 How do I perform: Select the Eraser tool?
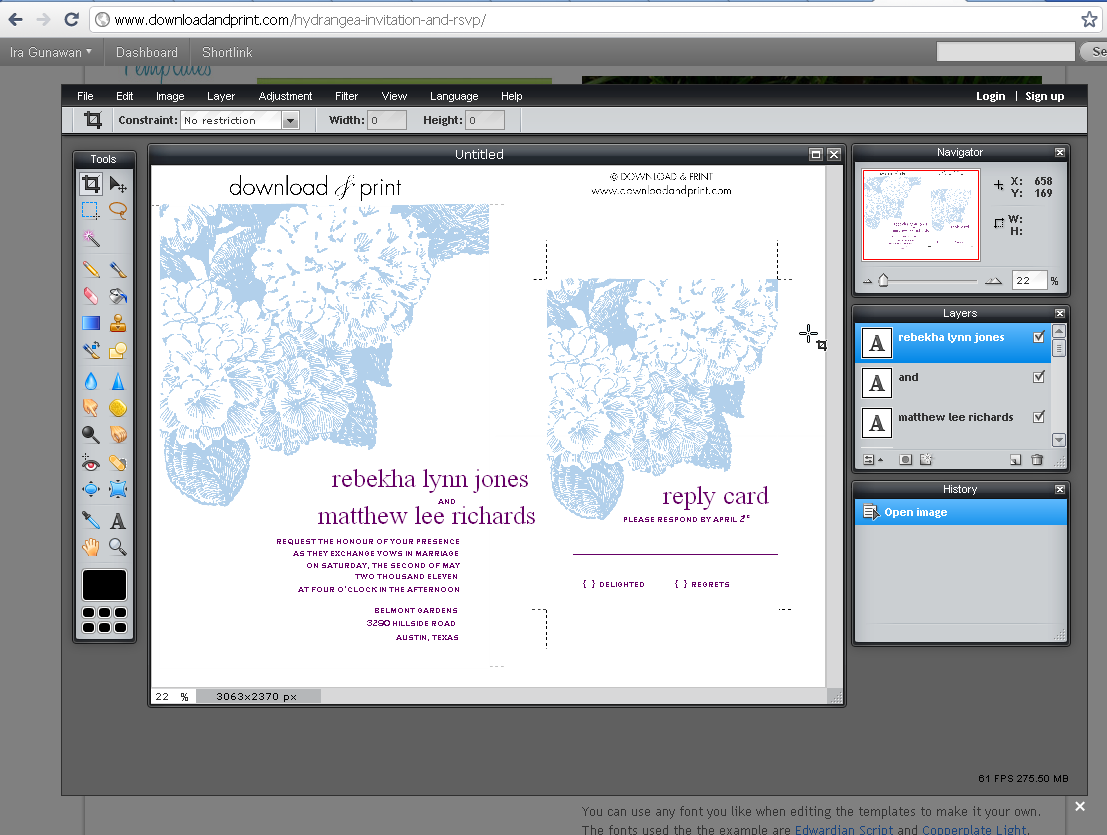pos(90,296)
